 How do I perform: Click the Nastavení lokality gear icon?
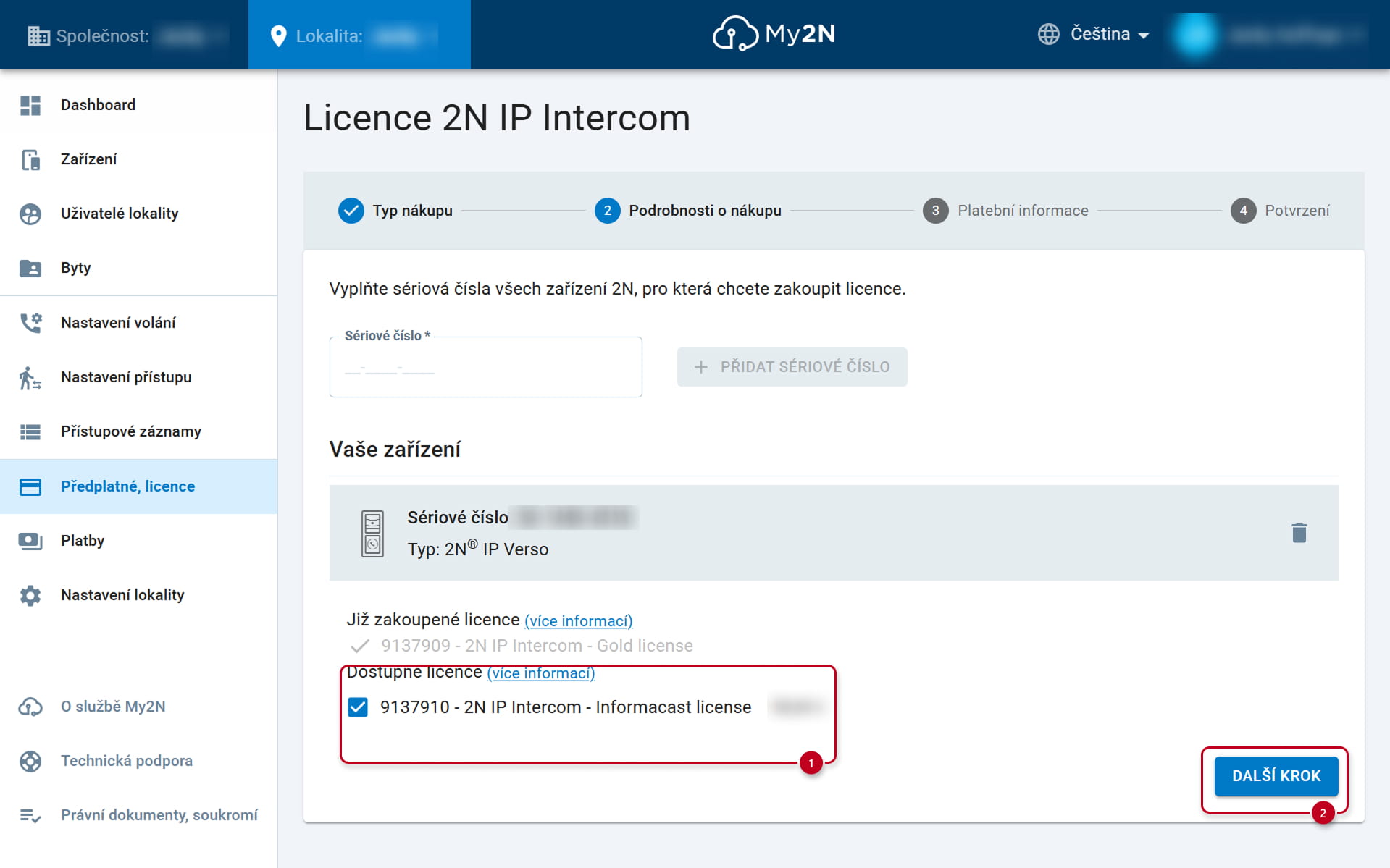click(x=30, y=595)
